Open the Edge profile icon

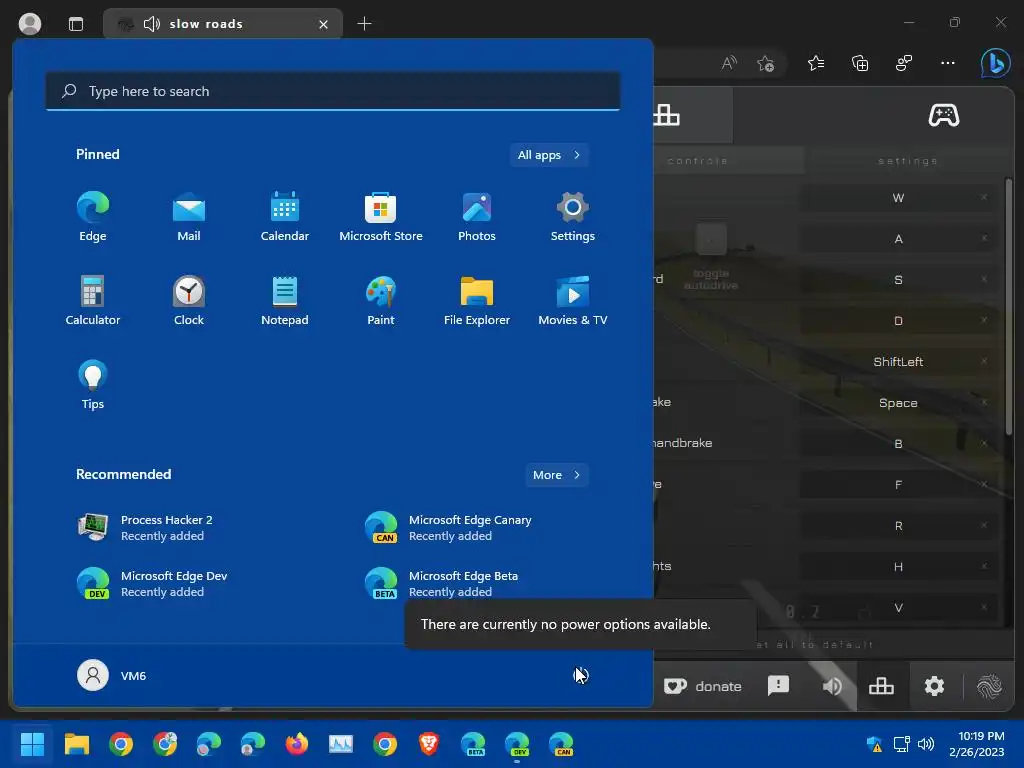point(30,24)
